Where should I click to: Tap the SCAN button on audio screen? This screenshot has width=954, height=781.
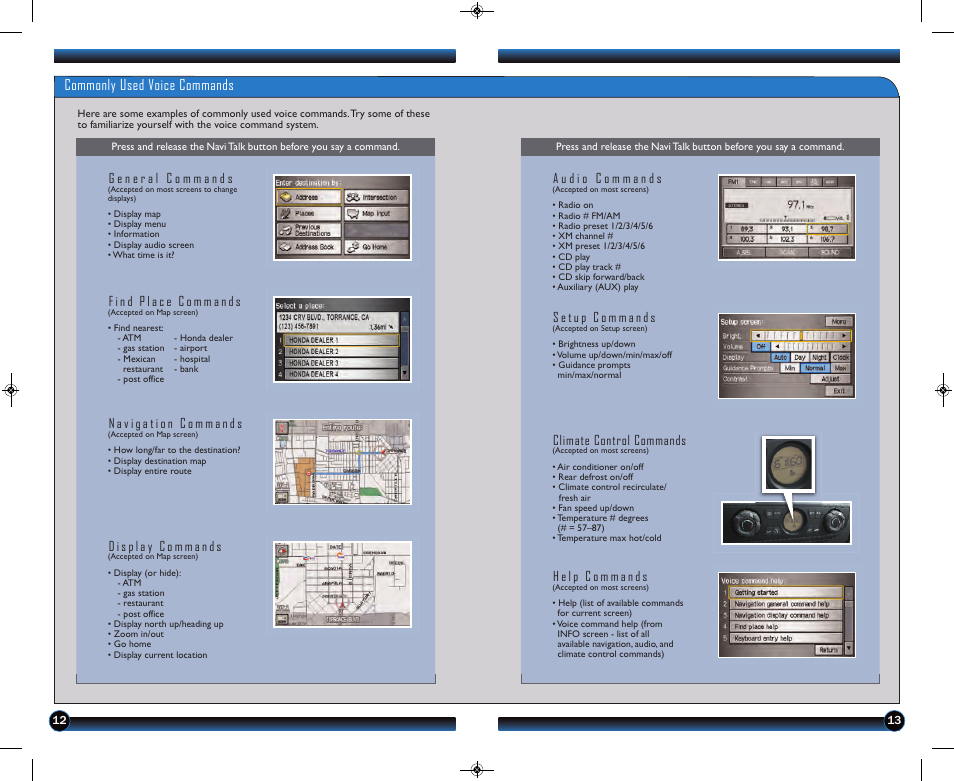click(x=787, y=252)
